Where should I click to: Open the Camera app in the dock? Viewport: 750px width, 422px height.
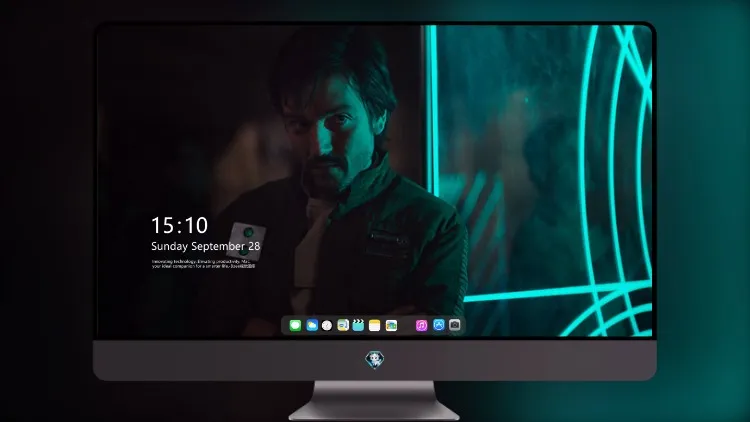tap(455, 325)
